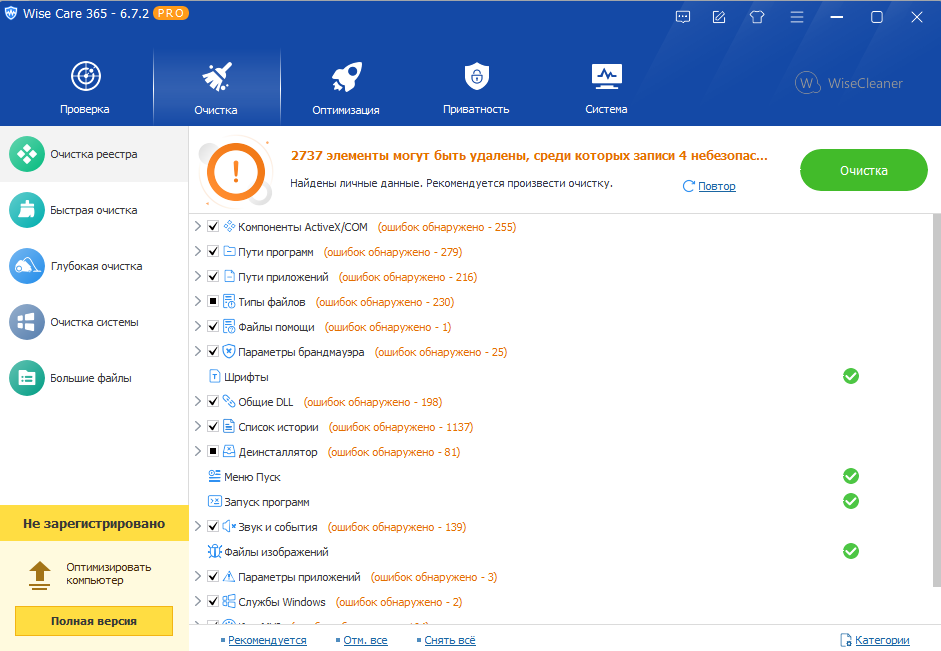Viewport: 941px width, 651px height.
Task: Uncheck the Список истории checkbox
Action: (212, 426)
